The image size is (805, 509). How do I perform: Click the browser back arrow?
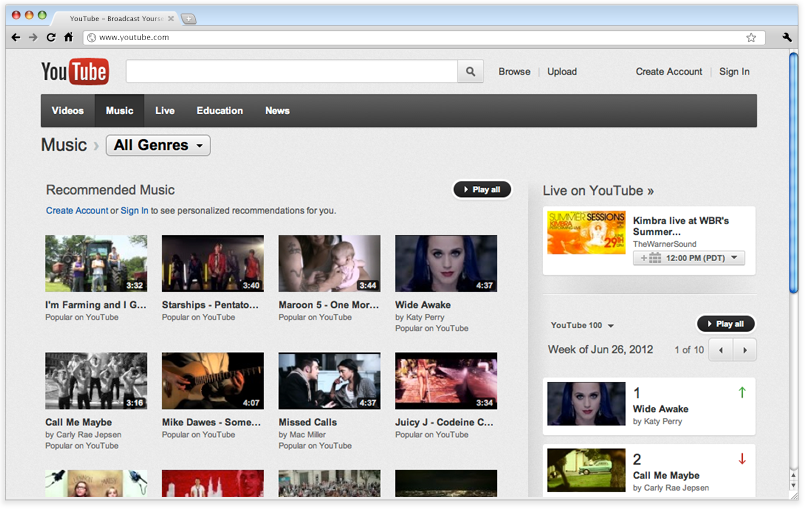(16, 37)
